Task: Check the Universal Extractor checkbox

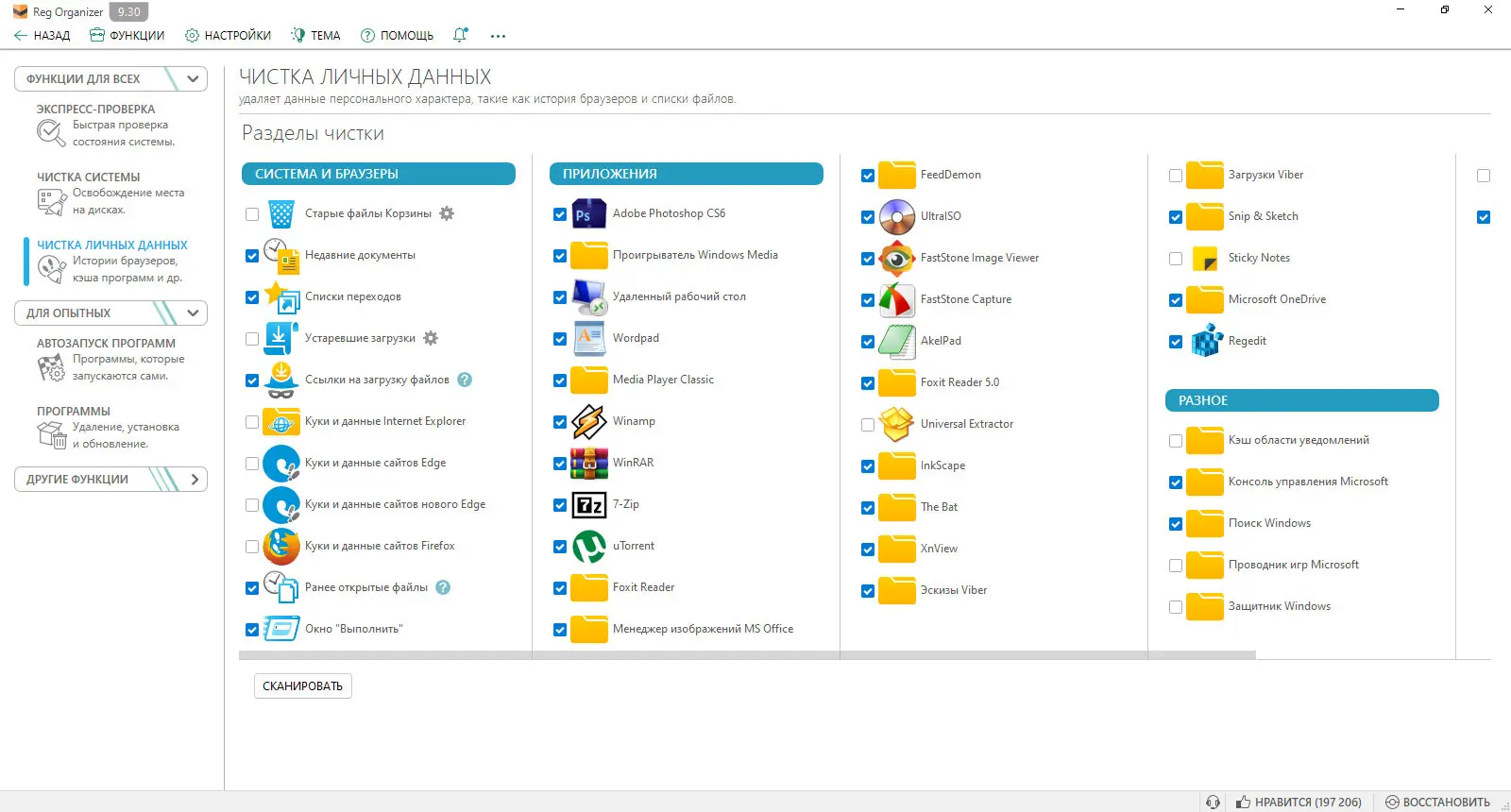Action: [868, 425]
